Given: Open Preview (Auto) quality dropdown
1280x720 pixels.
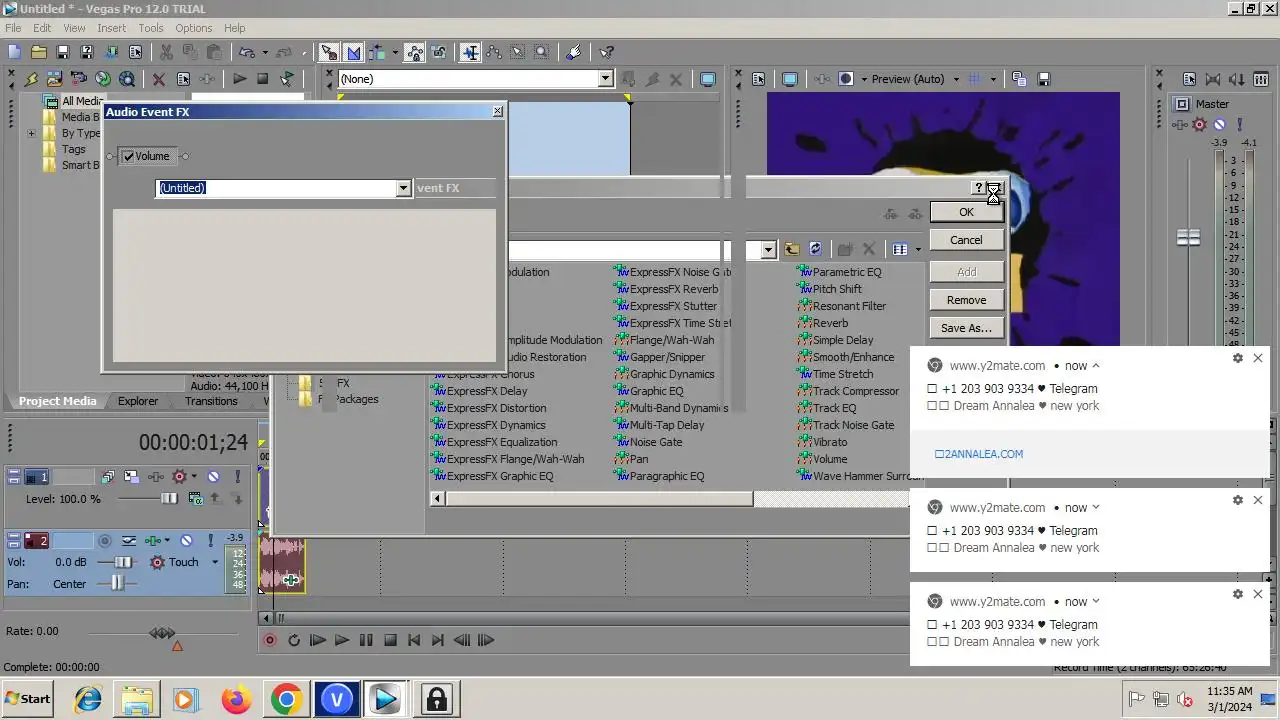Looking at the screenshot, I should pos(956,79).
